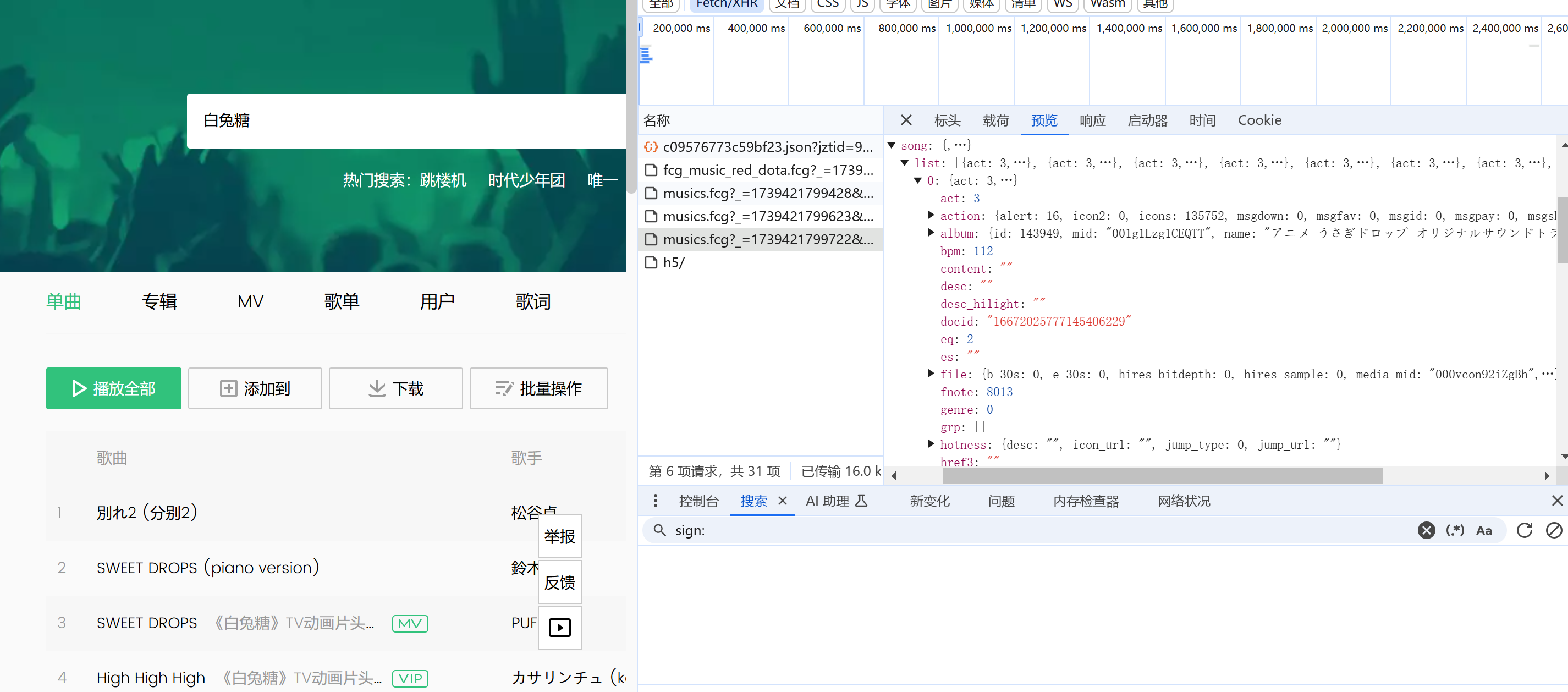1568x692 pixels.
Task: Click the magnifier icon in the search panel
Action: click(660, 531)
